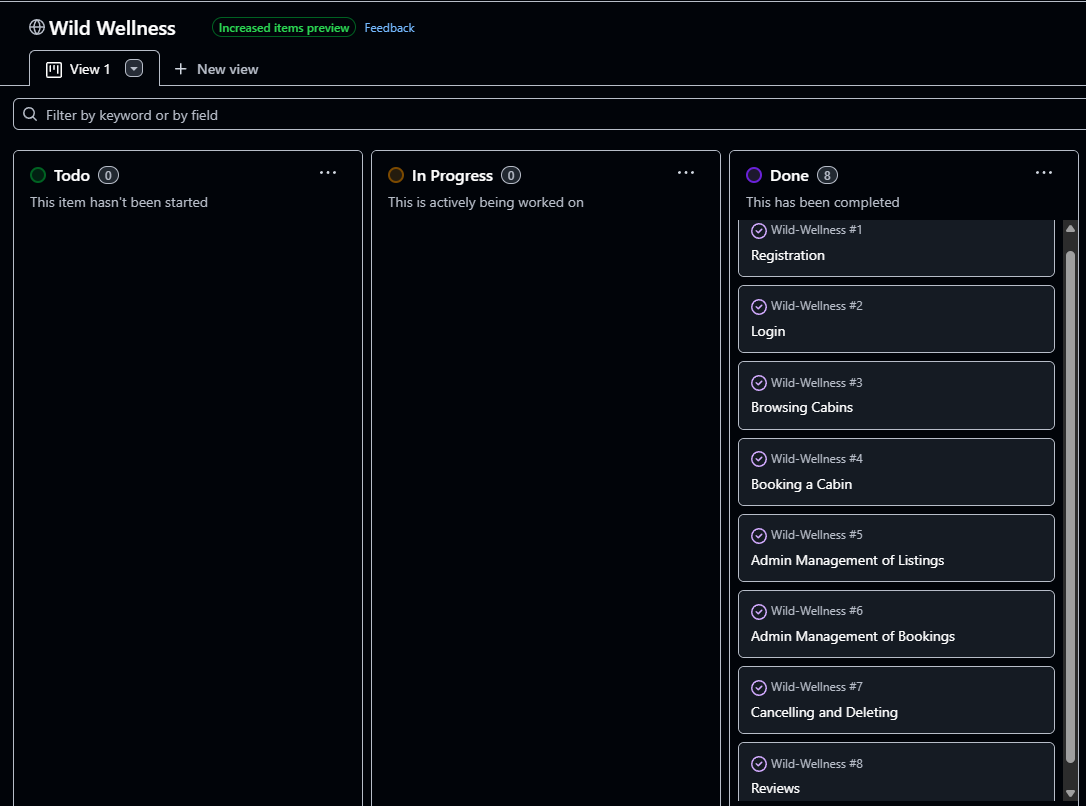
Task: Click the search magnifier icon in filter bar
Action: tap(30, 114)
